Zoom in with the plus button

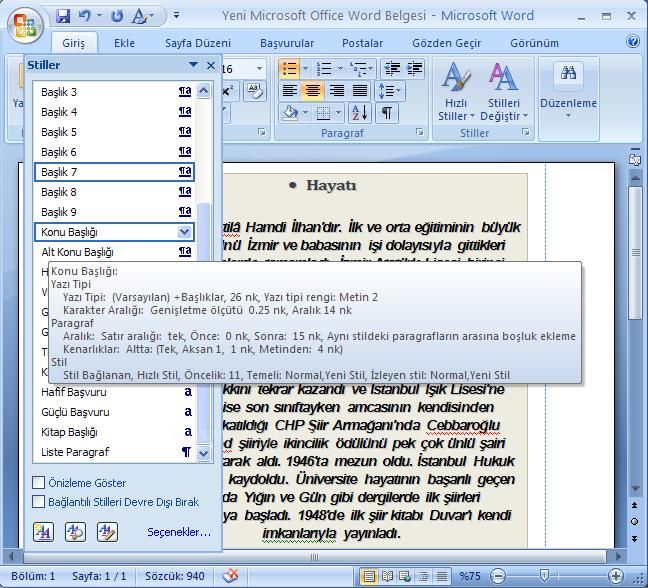(x=616, y=576)
